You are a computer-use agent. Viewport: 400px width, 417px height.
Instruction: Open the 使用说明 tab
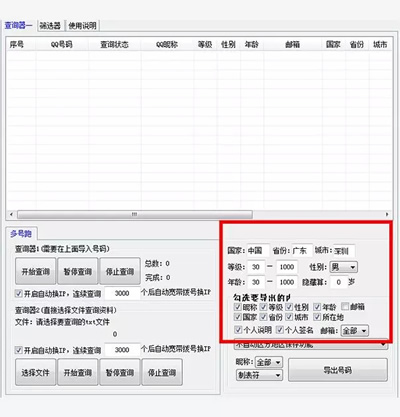click(82, 26)
